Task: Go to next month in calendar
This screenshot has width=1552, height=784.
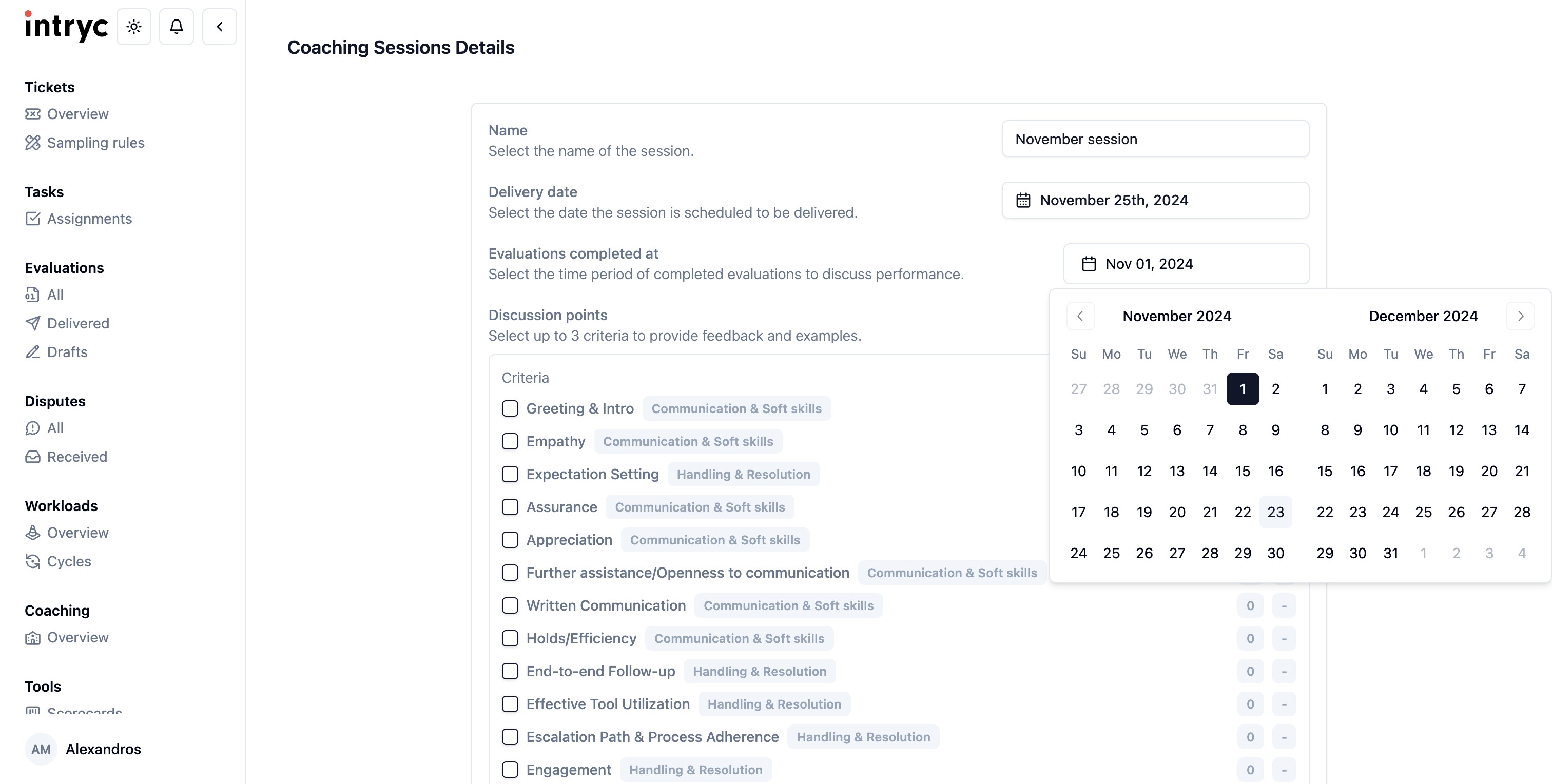Action: (x=1520, y=316)
